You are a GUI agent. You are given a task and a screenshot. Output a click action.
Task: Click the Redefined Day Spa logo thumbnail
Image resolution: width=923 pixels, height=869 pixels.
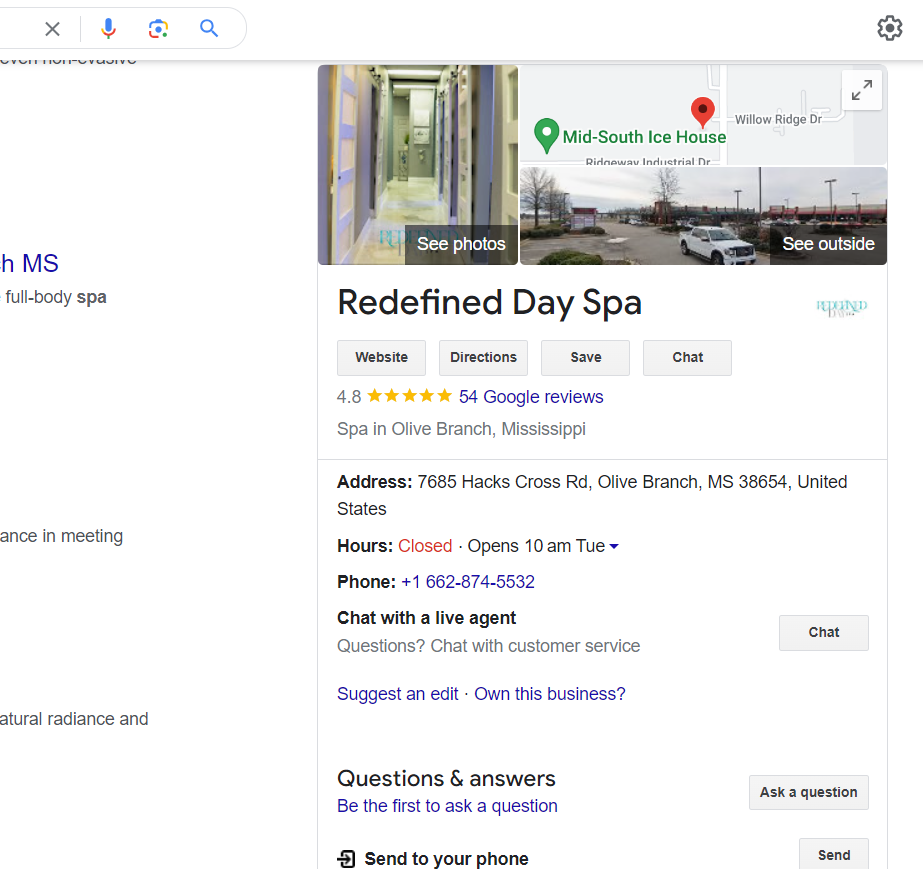click(x=841, y=308)
